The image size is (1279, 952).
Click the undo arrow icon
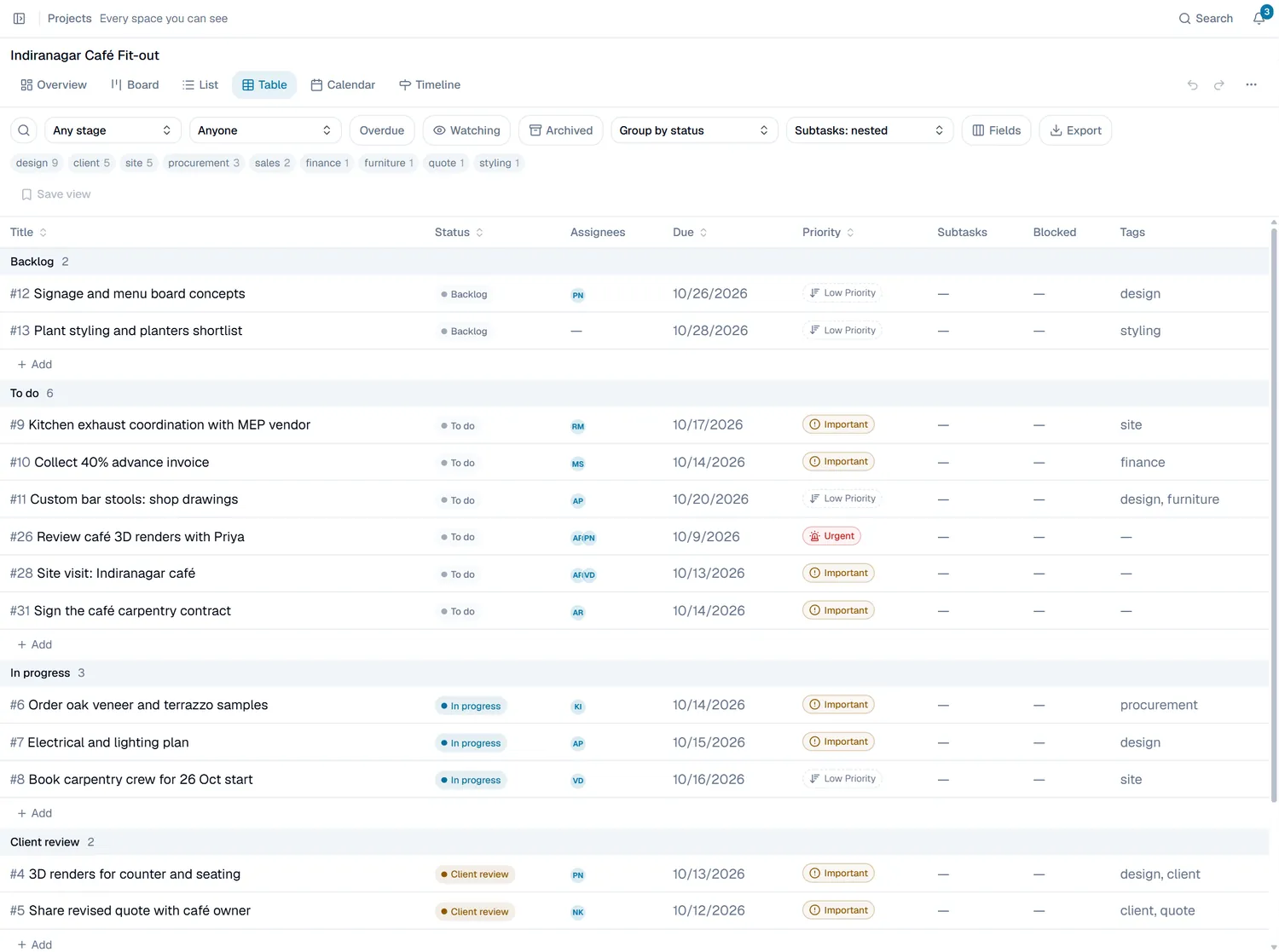[1192, 85]
